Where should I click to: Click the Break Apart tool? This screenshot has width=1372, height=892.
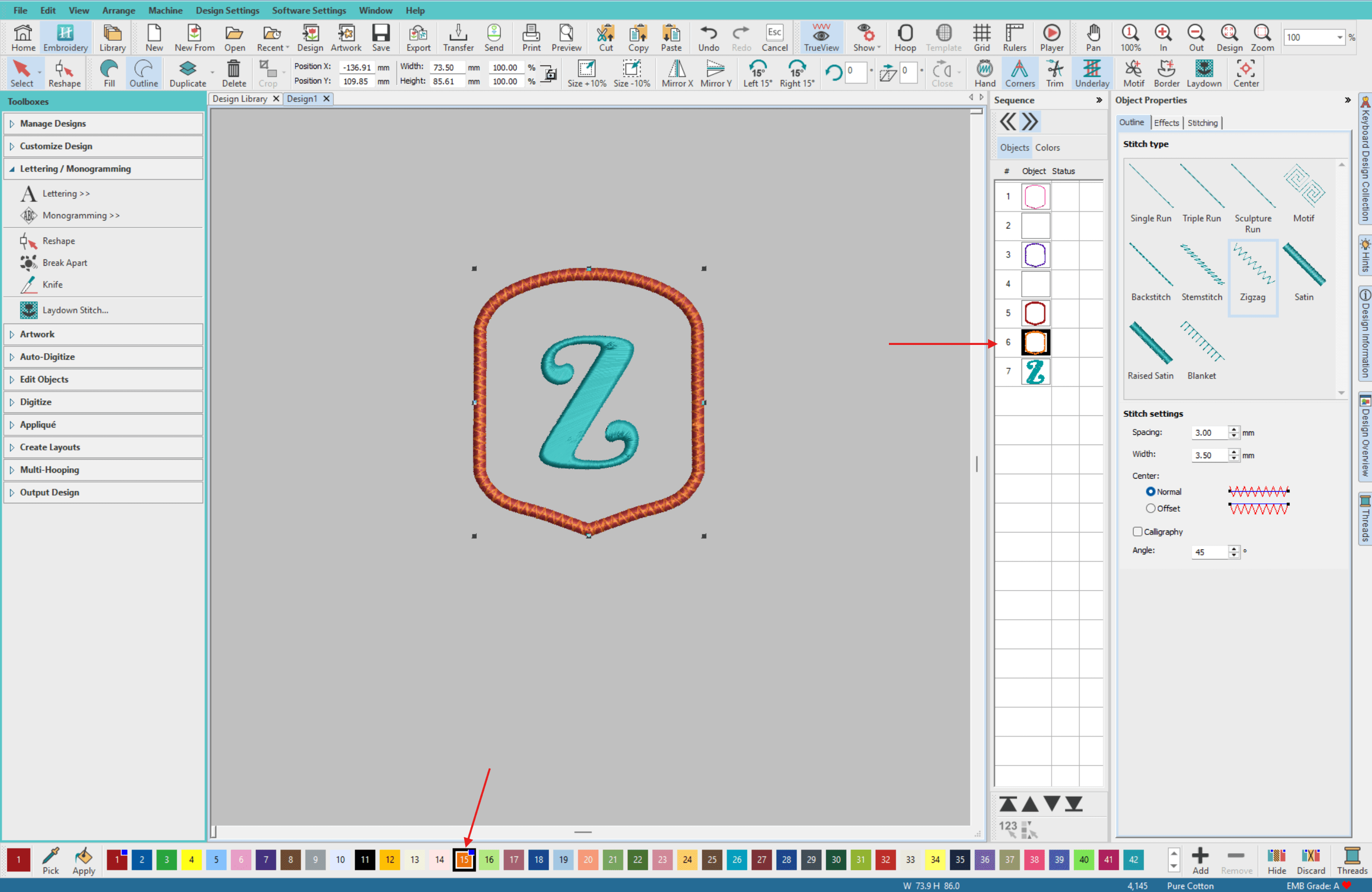(x=65, y=263)
